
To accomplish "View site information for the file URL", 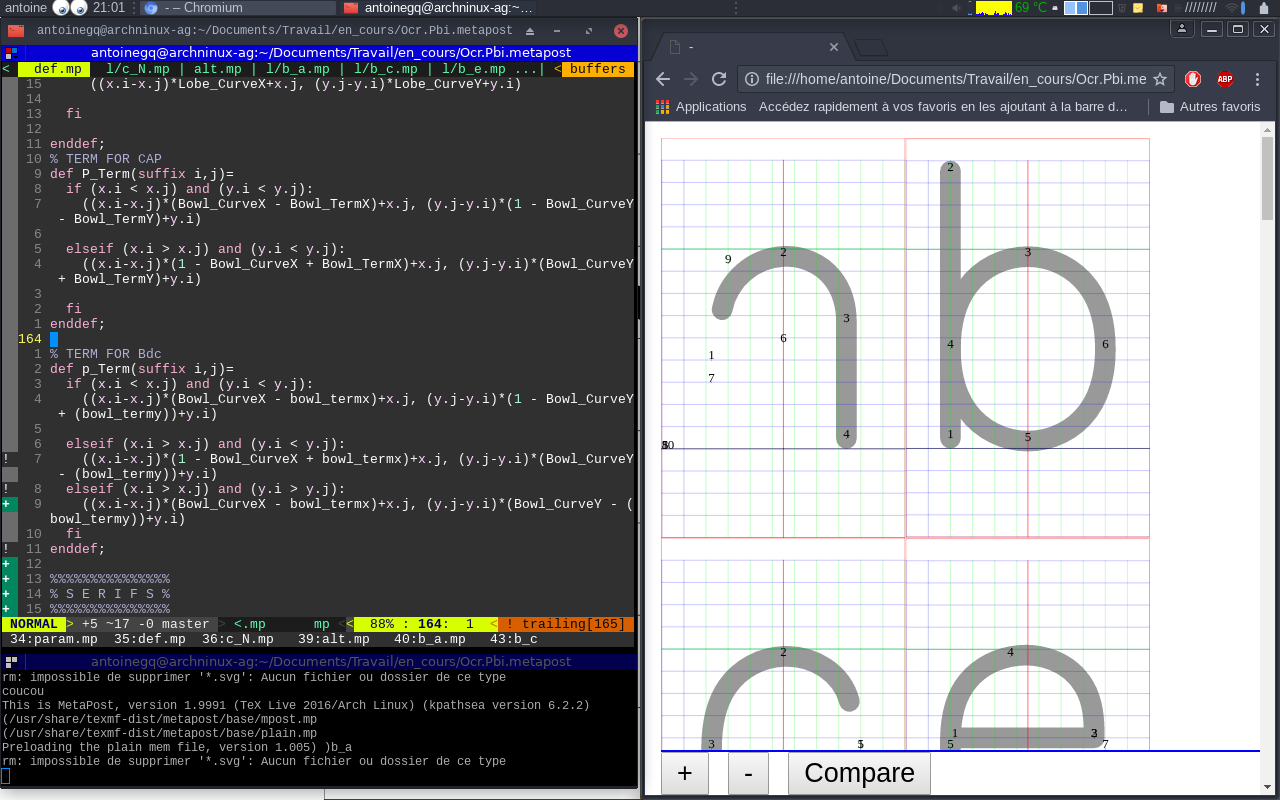I will (x=752, y=79).
